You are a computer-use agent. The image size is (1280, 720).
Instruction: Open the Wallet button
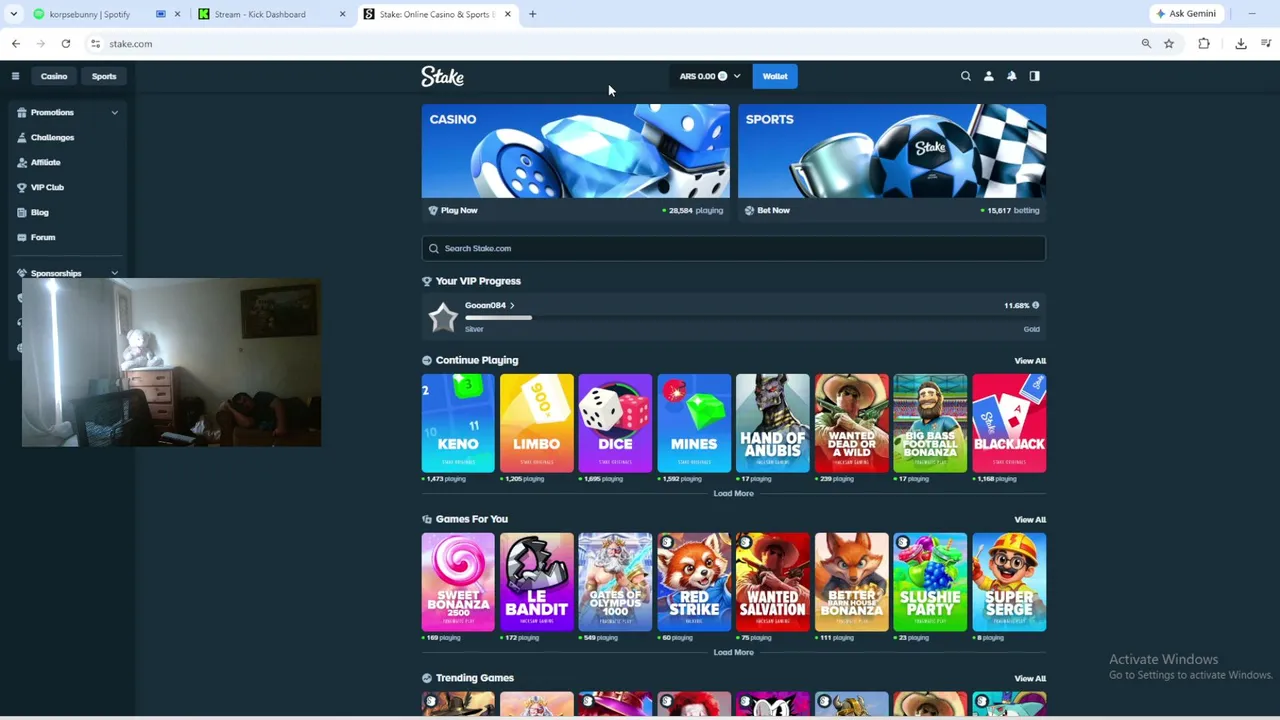pyautogui.click(x=775, y=76)
